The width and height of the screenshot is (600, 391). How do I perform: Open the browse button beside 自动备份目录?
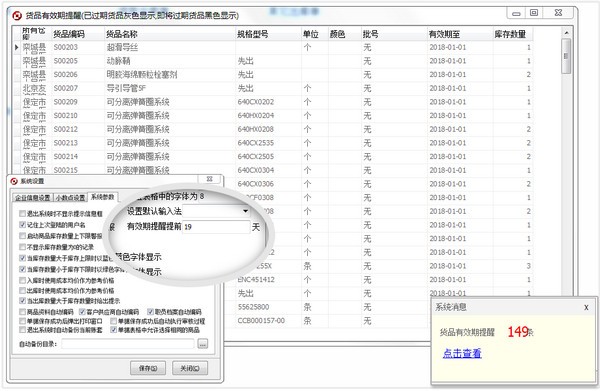(203, 344)
